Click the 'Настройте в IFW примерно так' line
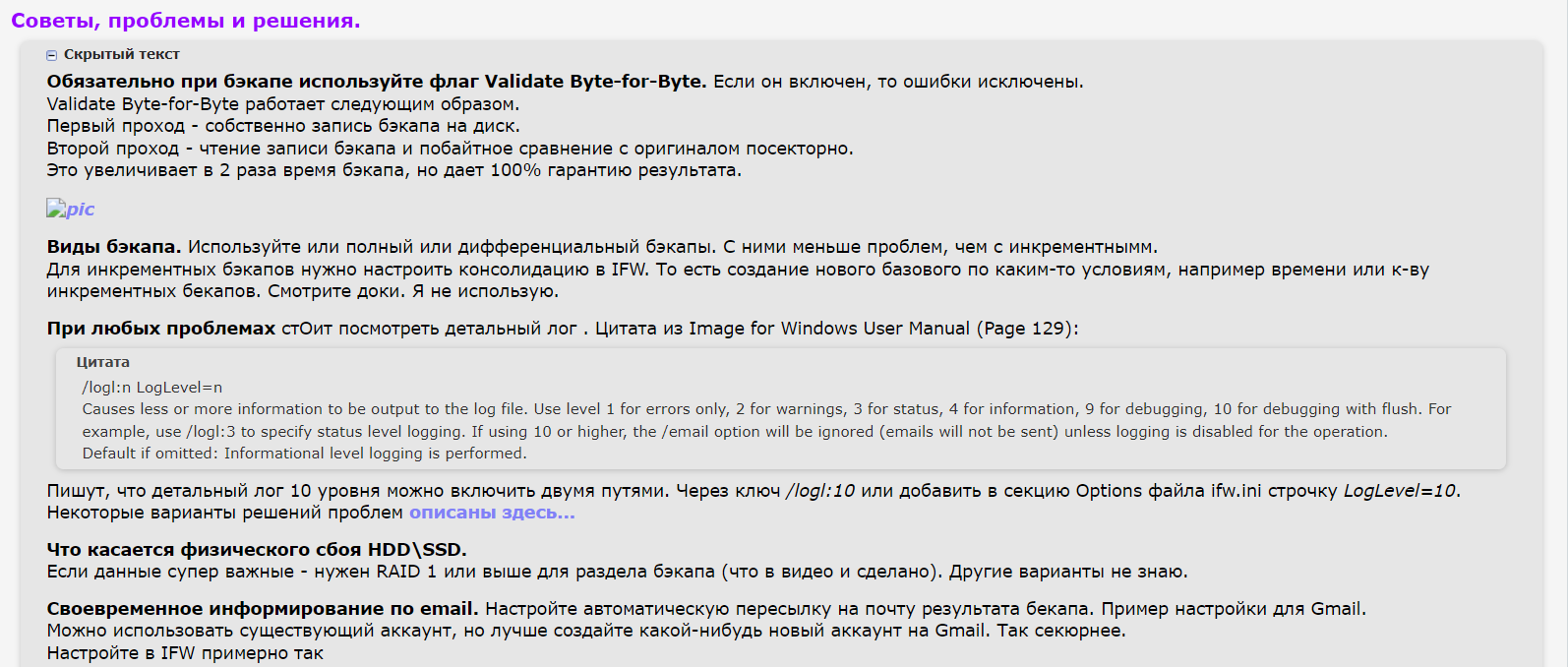 (x=185, y=653)
